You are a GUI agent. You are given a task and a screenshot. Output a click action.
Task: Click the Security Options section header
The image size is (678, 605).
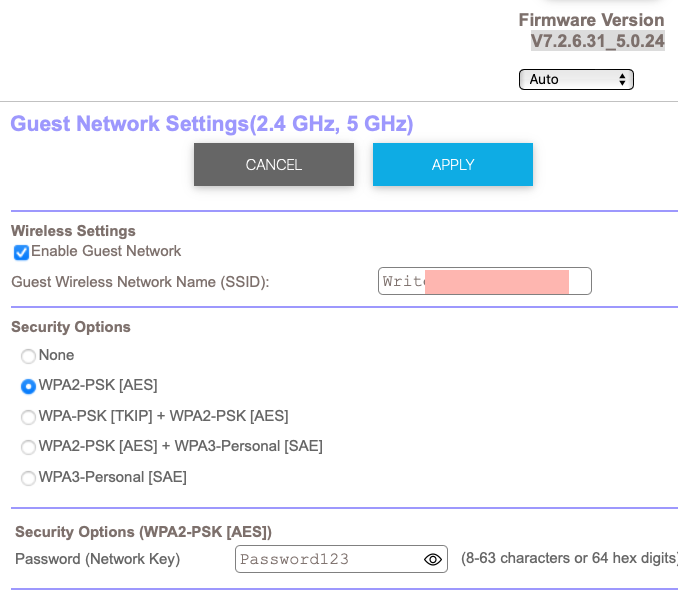click(x=71, y=327)
